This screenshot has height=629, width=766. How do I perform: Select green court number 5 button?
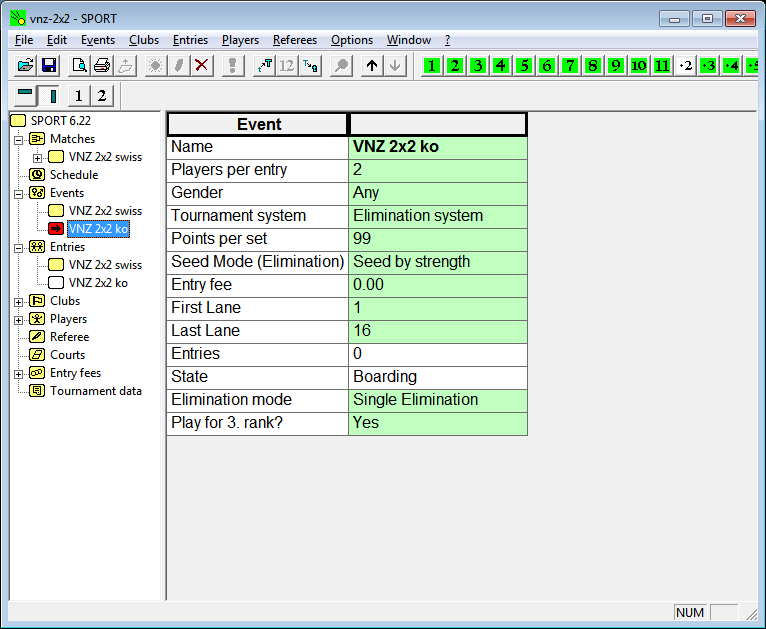point(524,66)
